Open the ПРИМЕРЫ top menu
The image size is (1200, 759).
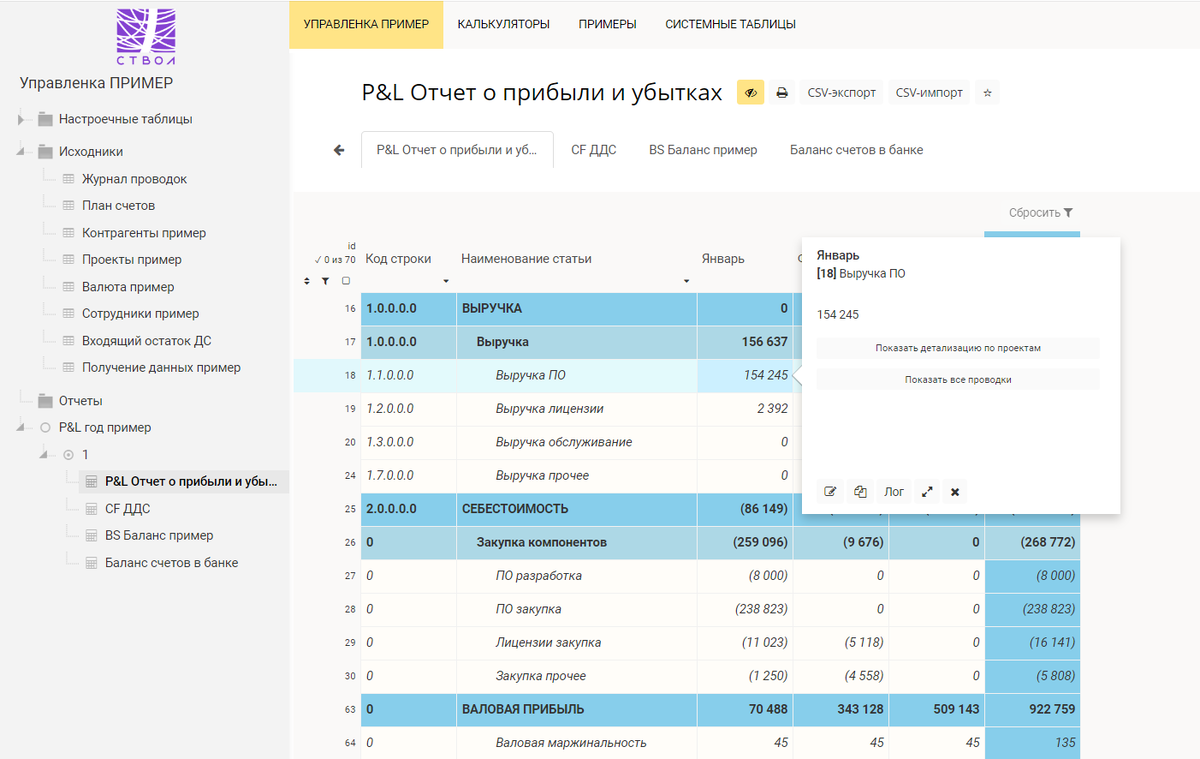click(607, 24)
